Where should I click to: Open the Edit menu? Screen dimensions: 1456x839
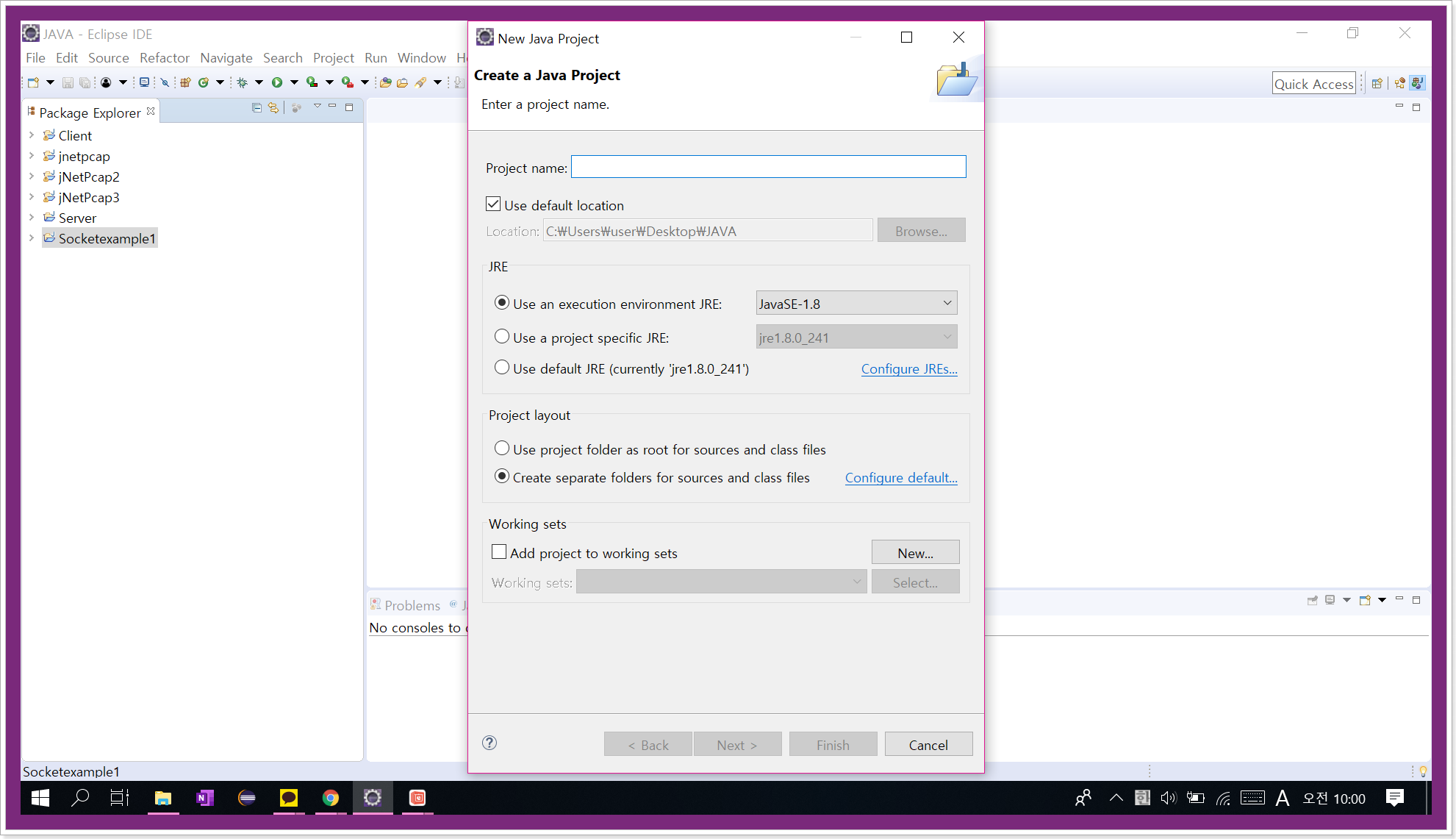pyautogui.click(x=67, y=57)
